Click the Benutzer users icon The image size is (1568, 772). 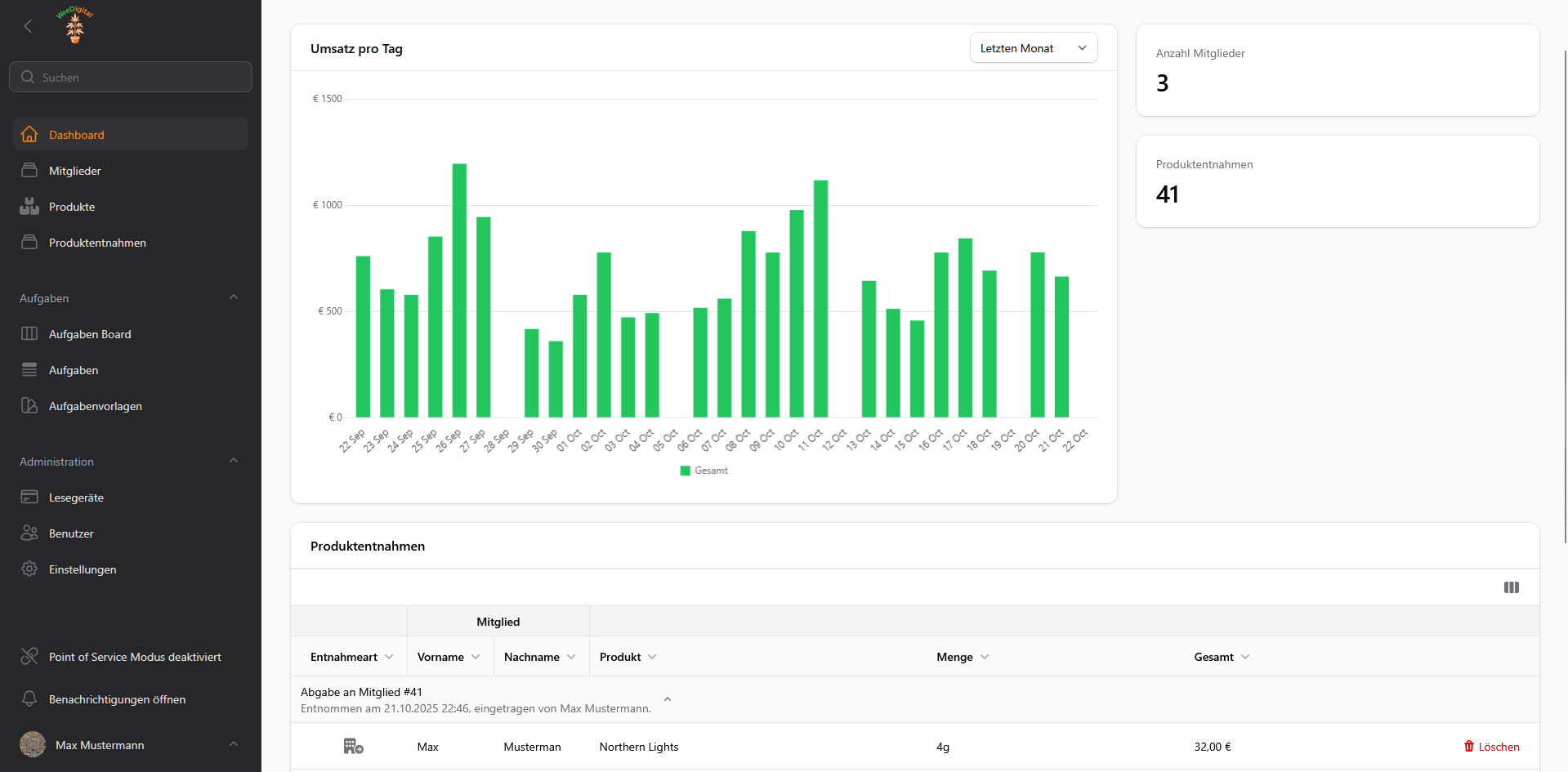[x=29, y=533]
